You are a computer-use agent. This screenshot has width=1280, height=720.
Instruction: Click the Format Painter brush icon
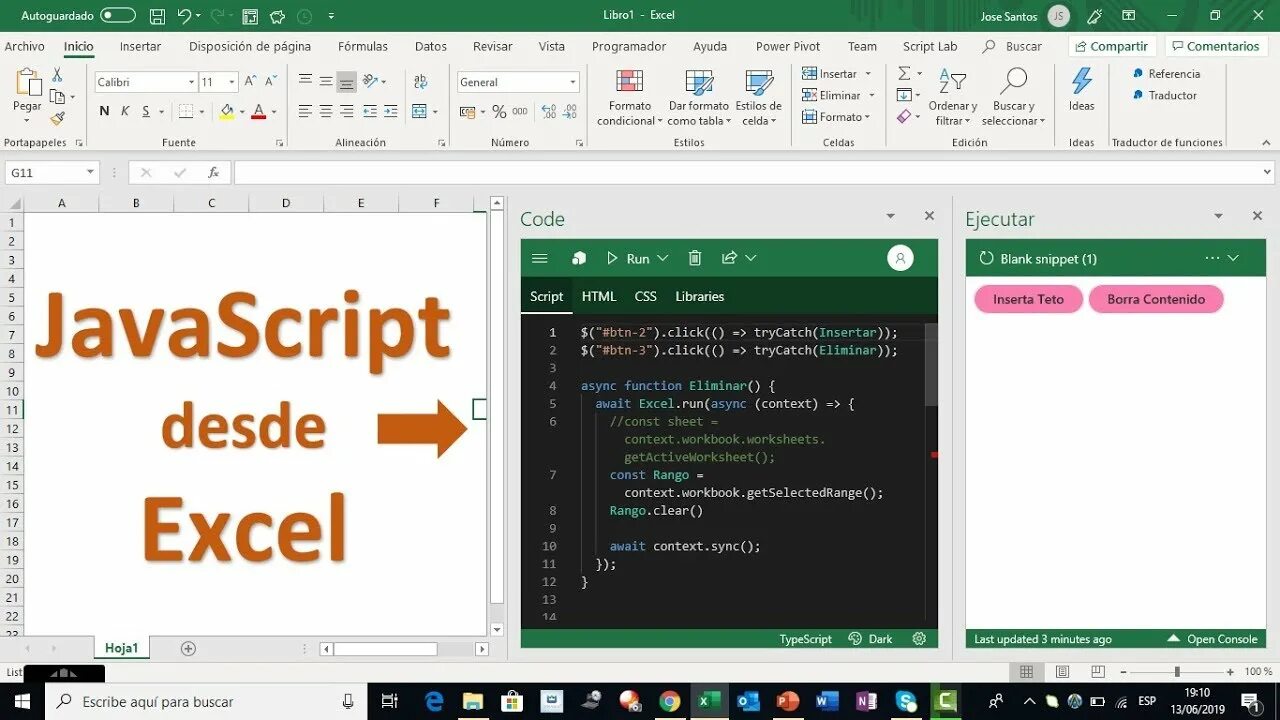[x=57, y=118]
